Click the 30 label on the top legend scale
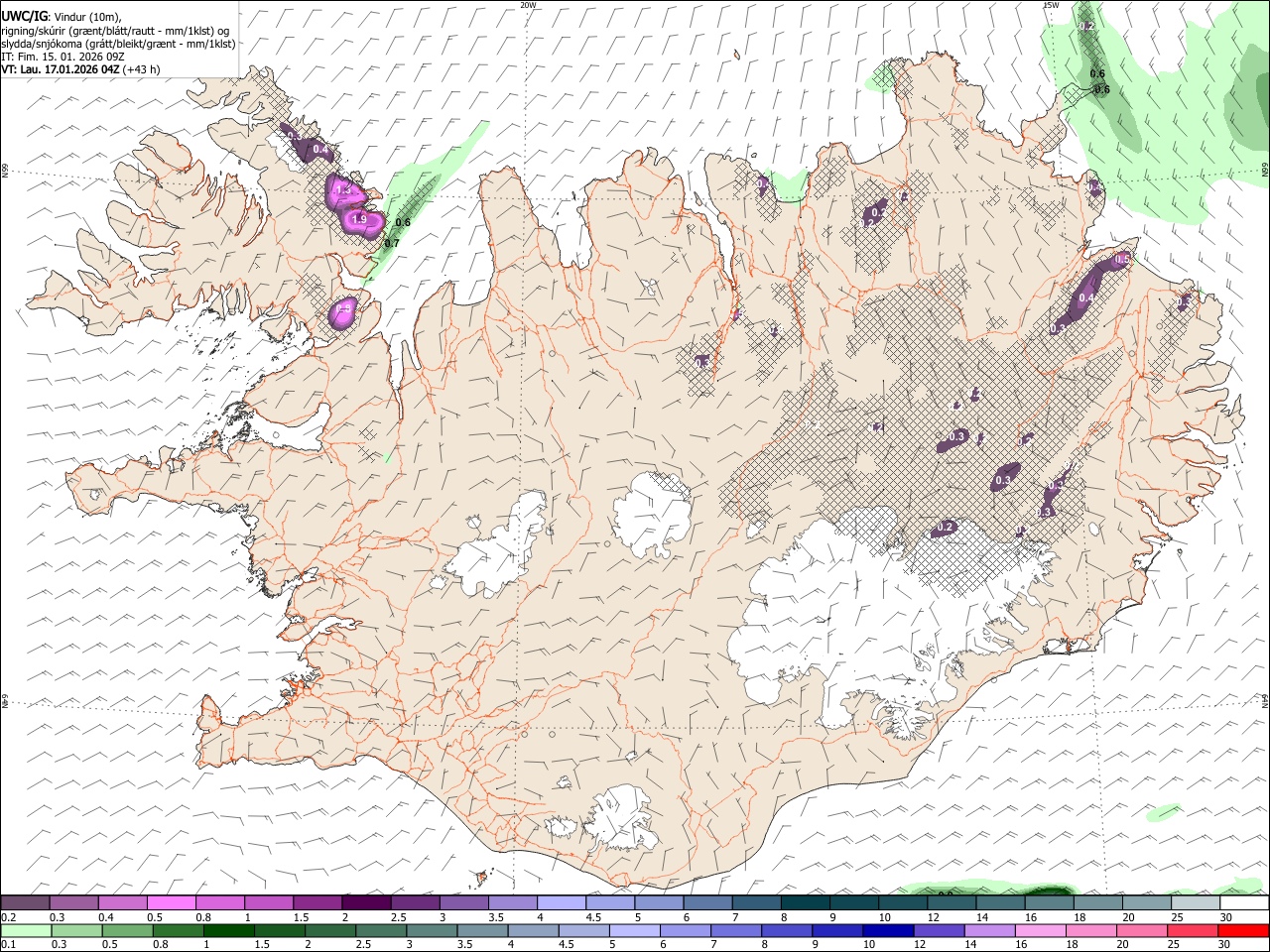Viewport: 1270px width, 952px height. click(x=1226, y=917)
